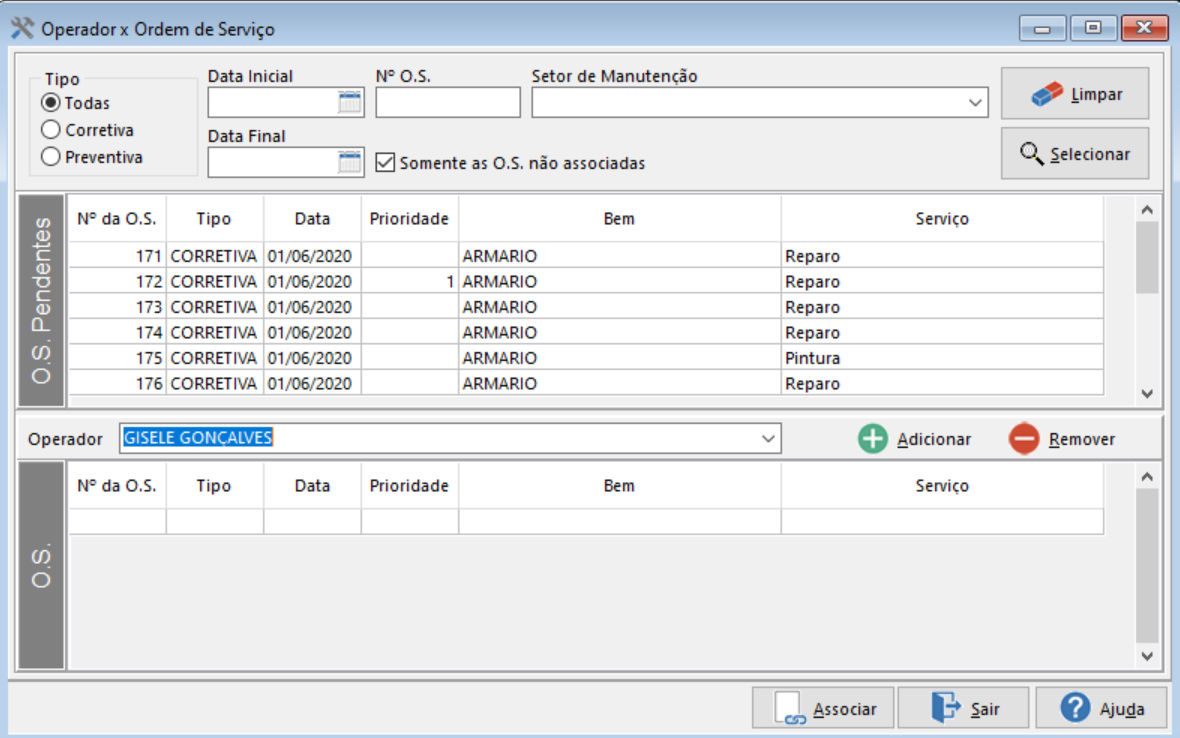The image size is (1180, 738).
Task: Click the green plus Adicionar icon
Action: (x=873, y=439)
